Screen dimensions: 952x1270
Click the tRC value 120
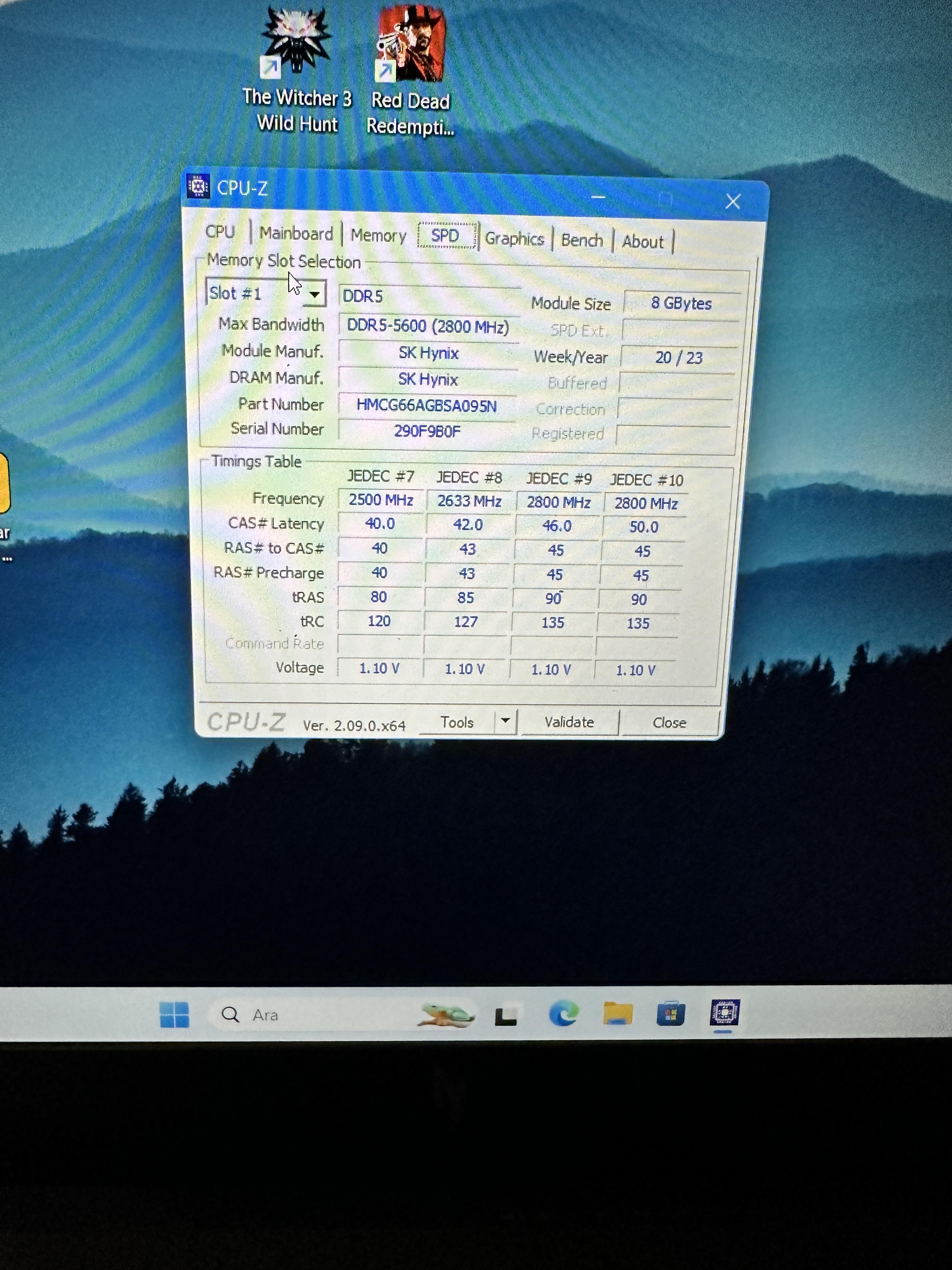click(379, 622)
